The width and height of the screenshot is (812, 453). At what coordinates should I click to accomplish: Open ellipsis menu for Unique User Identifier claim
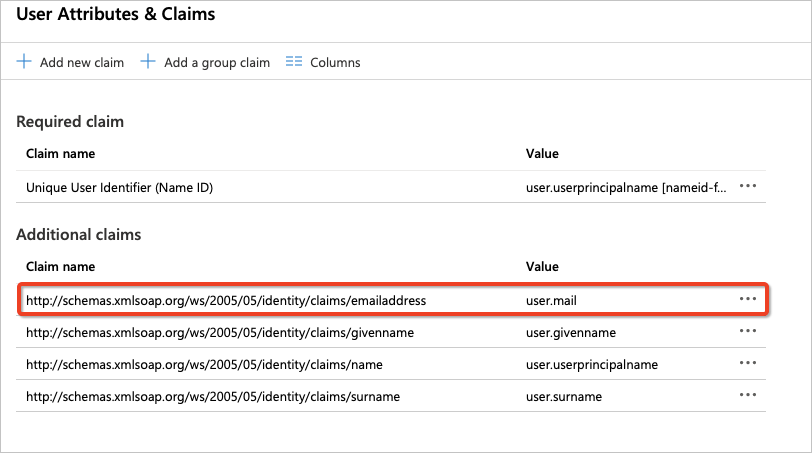[747, 187]
